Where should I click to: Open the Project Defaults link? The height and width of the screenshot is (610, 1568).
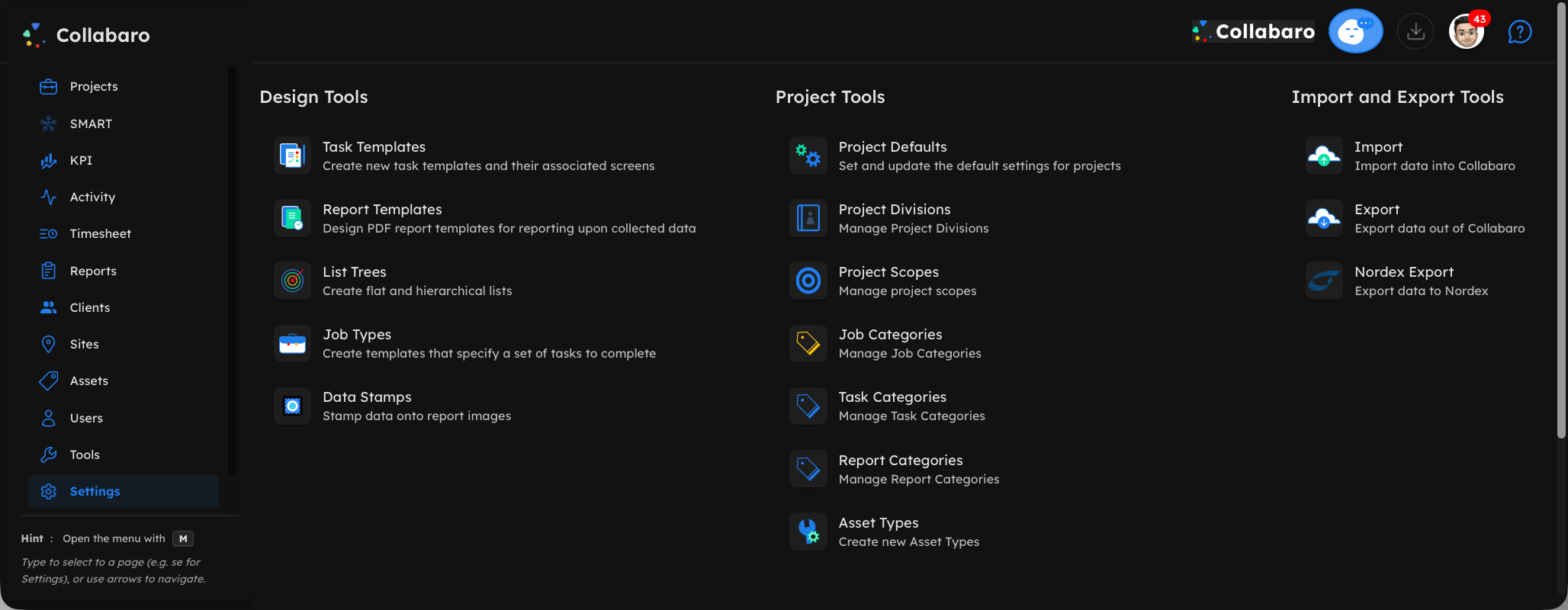point(892,147)
